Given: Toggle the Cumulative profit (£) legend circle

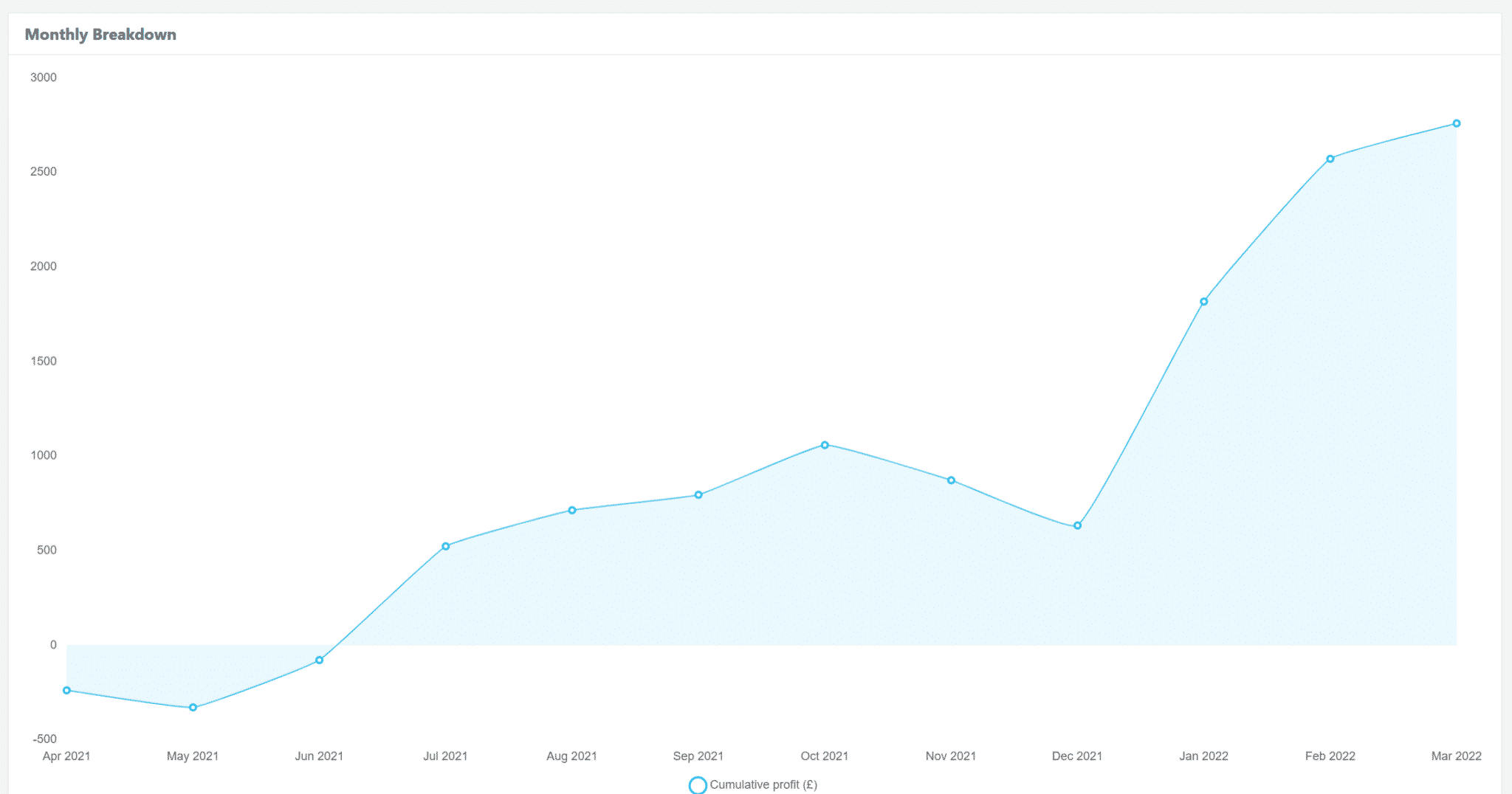Looking at the screenshot, I should point(698,785).
